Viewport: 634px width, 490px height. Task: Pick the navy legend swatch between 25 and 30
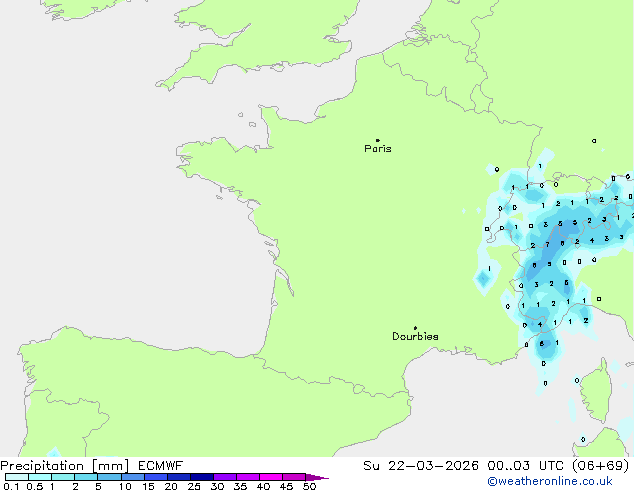click(202, 477)
